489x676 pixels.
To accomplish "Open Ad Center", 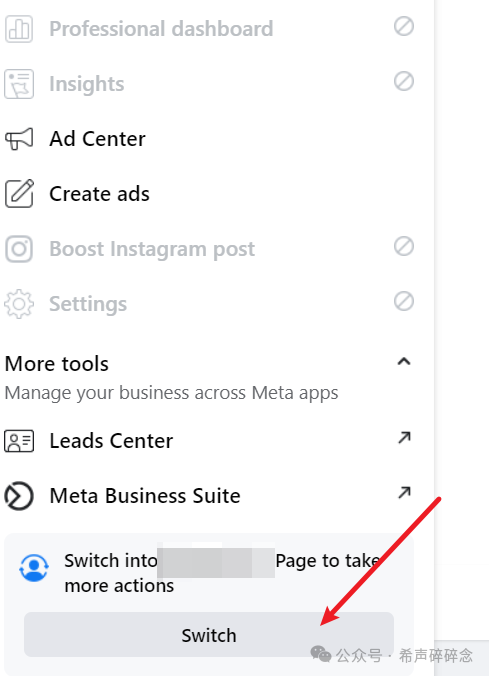I will pyautogui.click(x=97, y=139).
